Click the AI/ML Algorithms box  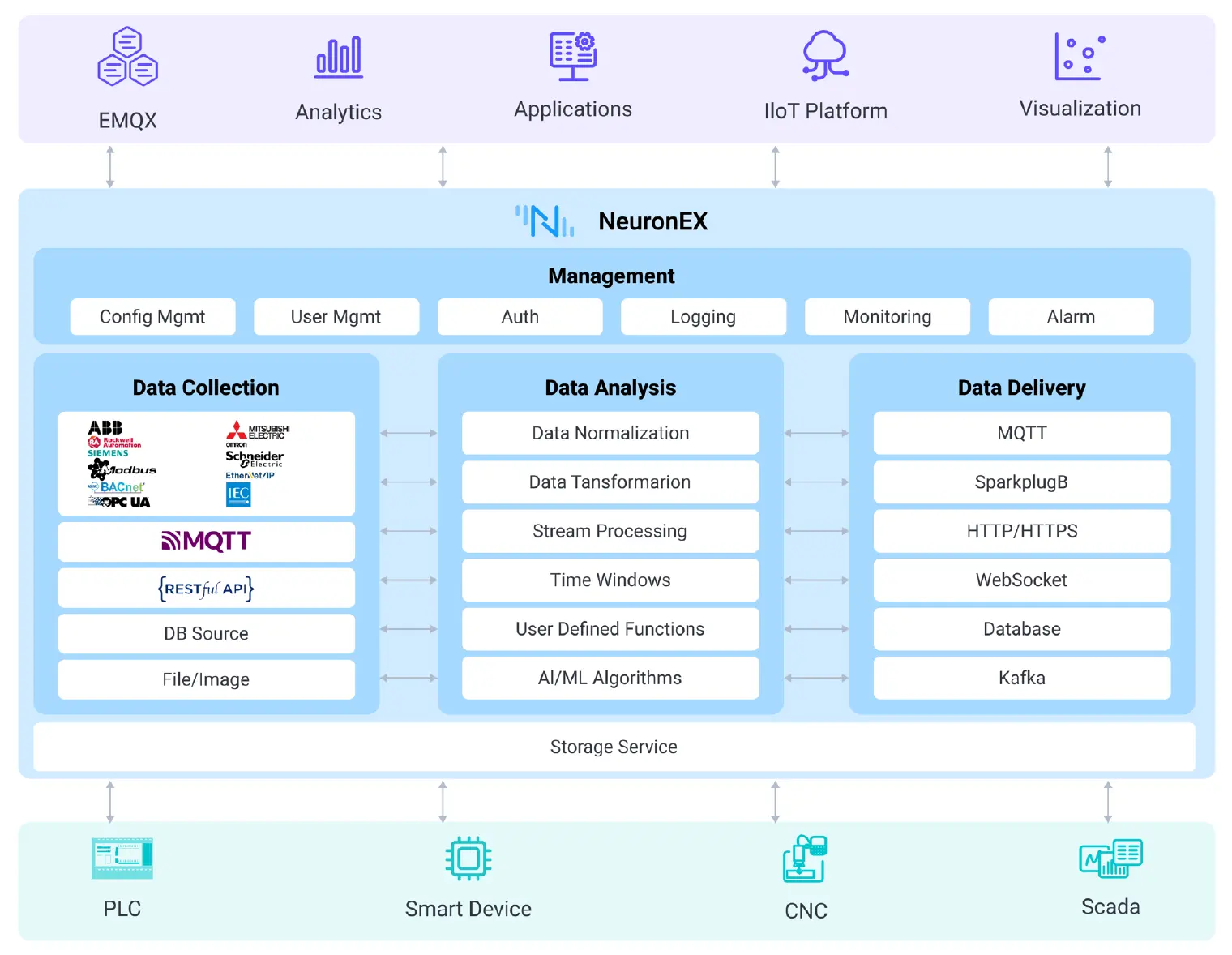610,678
